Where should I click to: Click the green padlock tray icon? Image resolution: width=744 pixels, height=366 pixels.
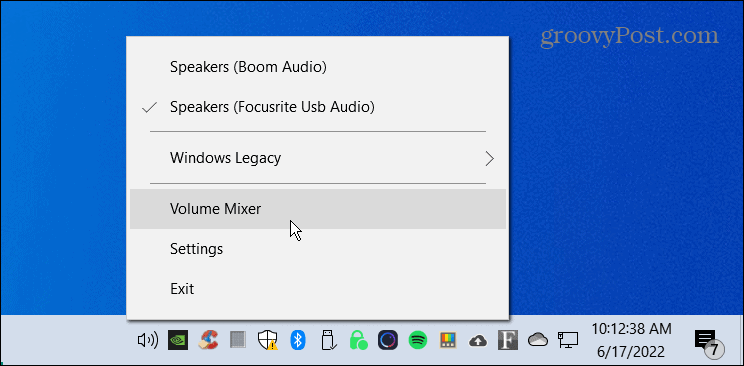(x=358, y=340)
